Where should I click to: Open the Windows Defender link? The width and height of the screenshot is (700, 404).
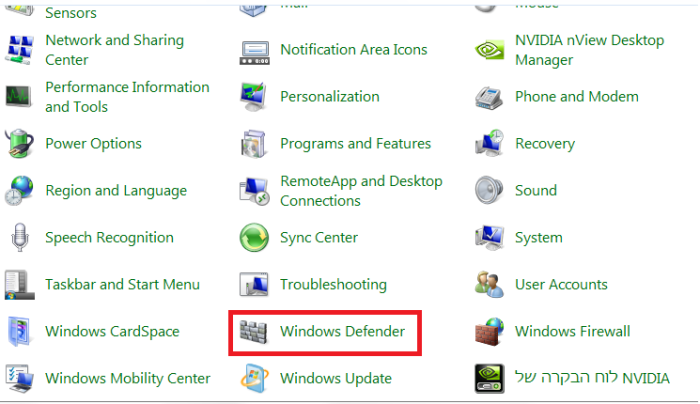click(x=342, y=331)
